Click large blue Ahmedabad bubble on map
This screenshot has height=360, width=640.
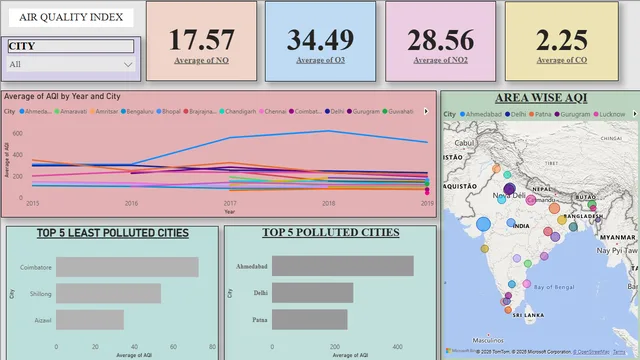[x=483, y=224]
